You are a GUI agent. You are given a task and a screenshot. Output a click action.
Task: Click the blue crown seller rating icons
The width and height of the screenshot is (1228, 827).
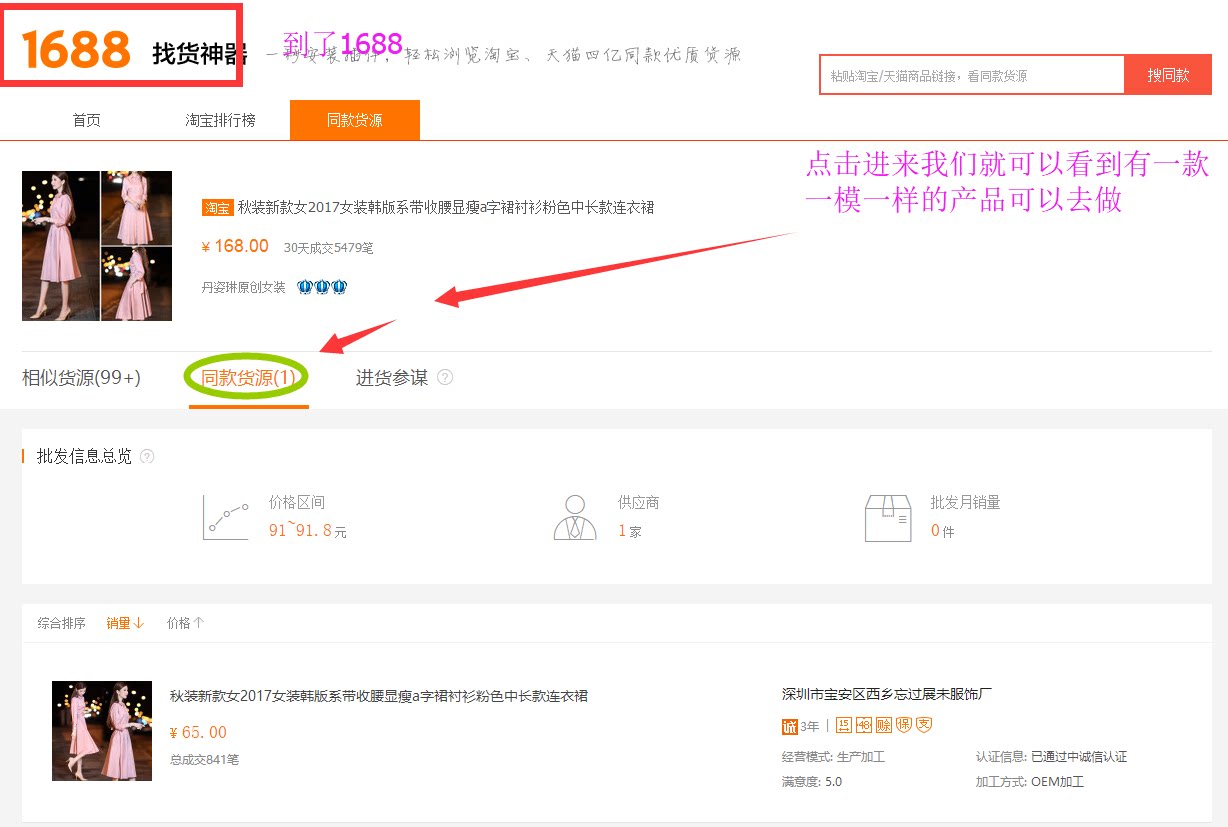[x=322, y=287]
